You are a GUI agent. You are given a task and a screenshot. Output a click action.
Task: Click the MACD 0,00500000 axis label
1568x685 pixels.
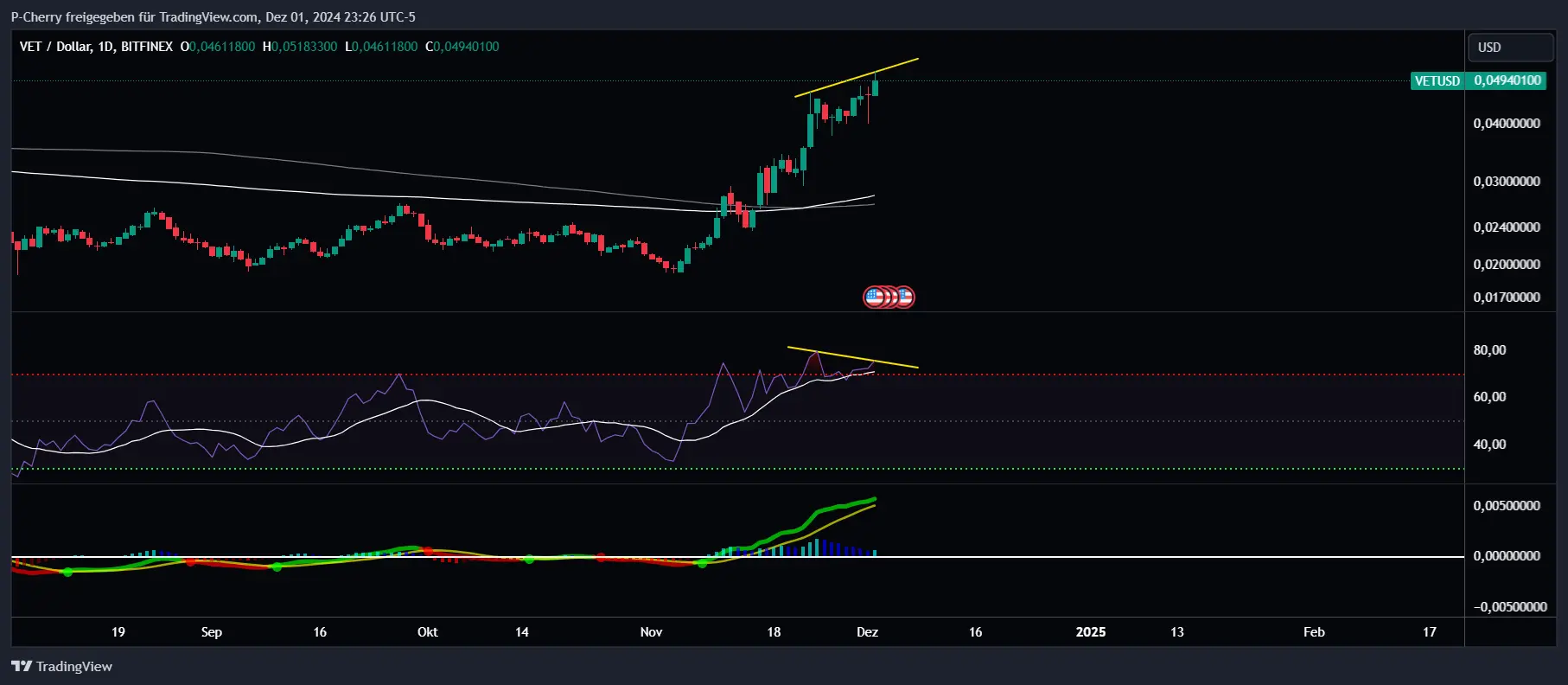pyautogui.click(x=1507, y=506)
